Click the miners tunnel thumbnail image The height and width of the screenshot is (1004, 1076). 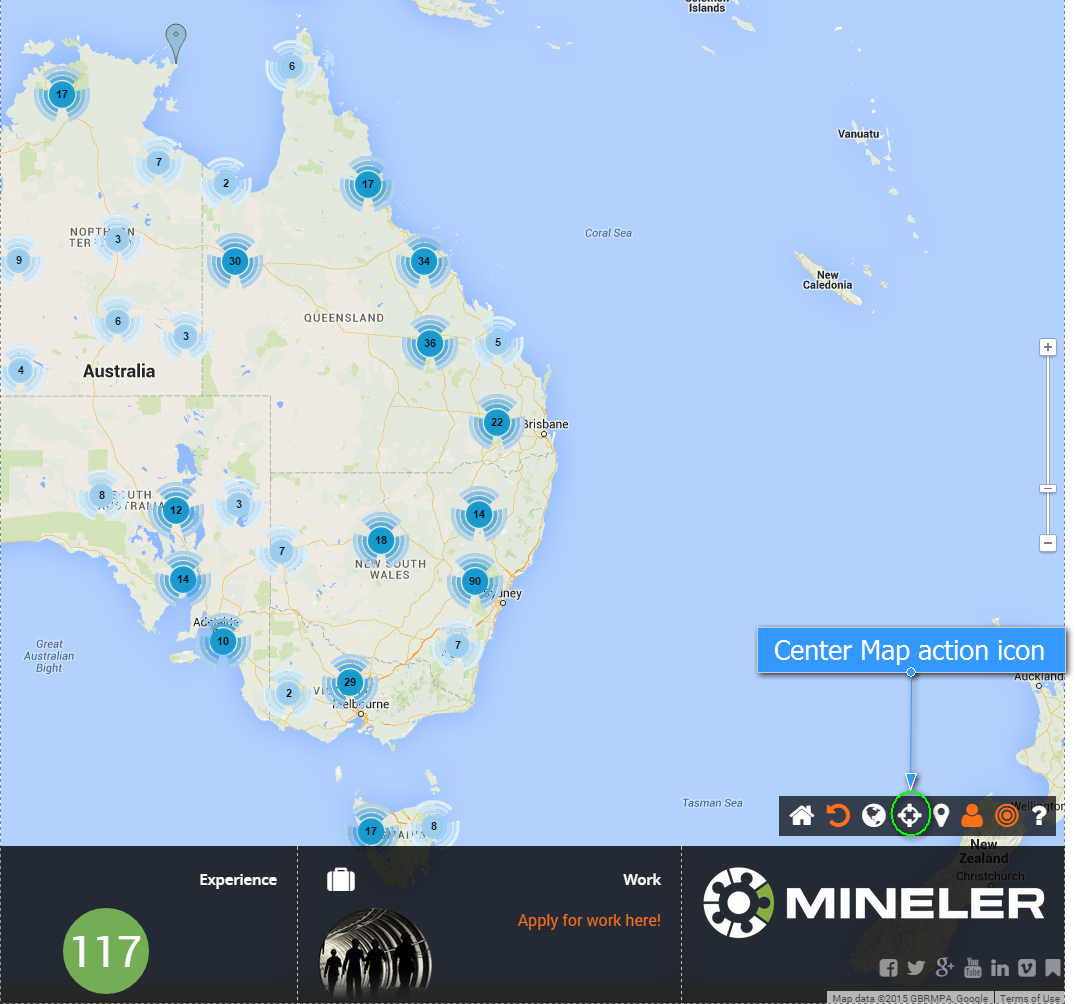click(375, 954)
